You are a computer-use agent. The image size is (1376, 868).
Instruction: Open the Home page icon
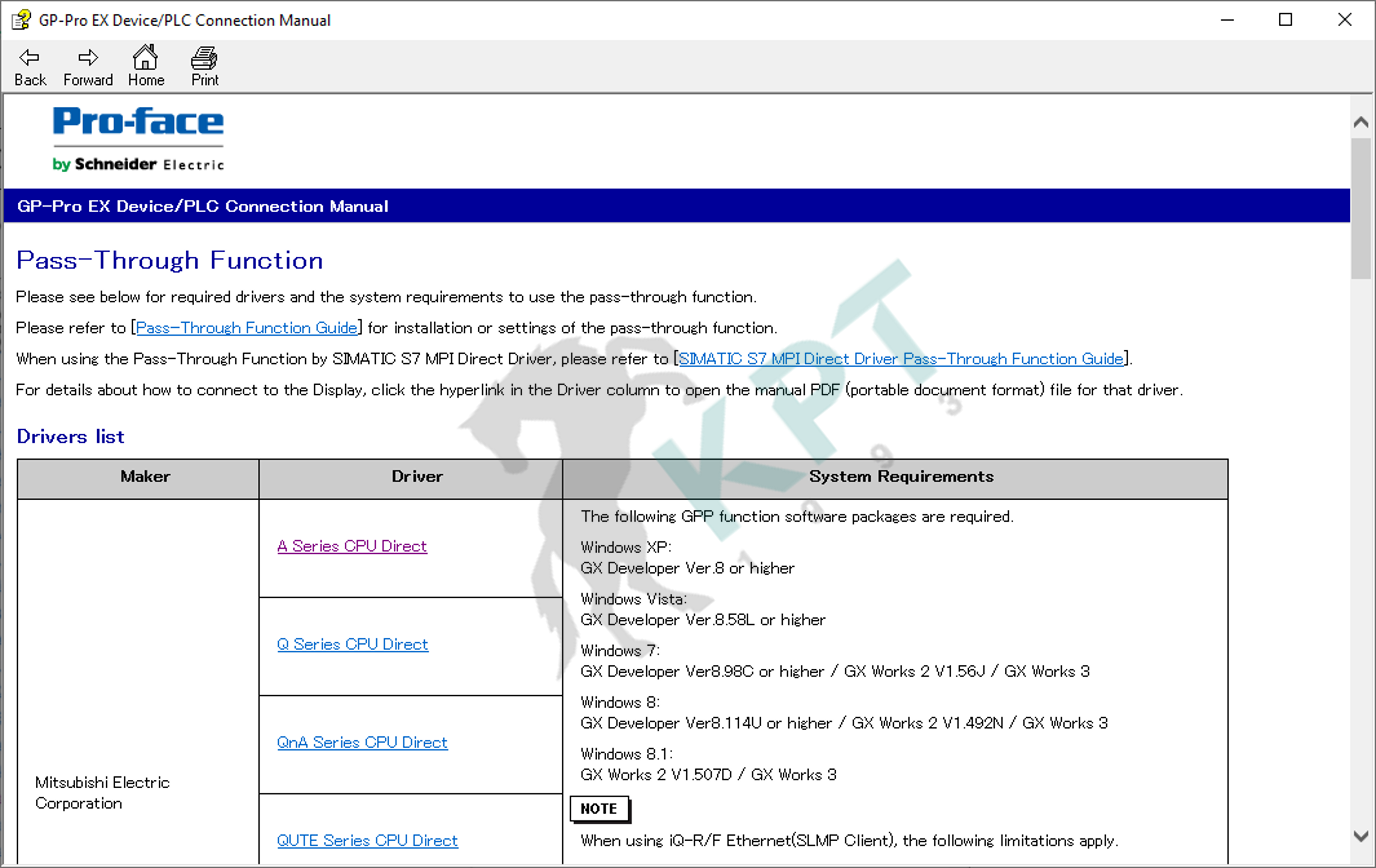146,66
